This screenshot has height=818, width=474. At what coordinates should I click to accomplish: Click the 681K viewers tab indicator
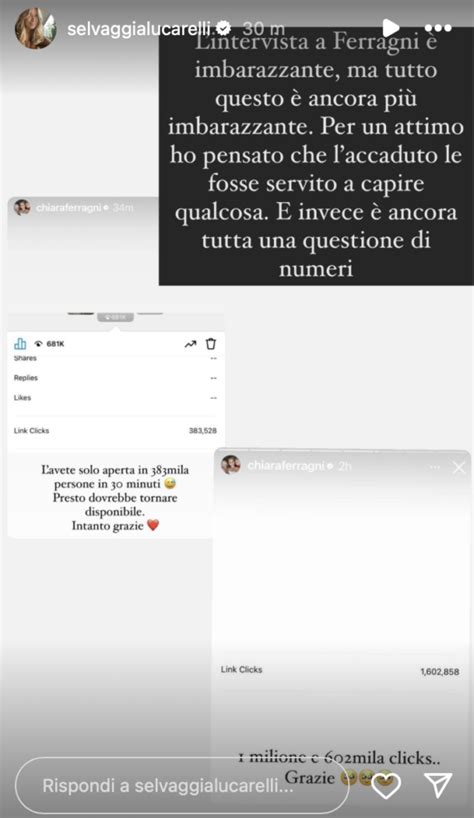click(115, 317)
